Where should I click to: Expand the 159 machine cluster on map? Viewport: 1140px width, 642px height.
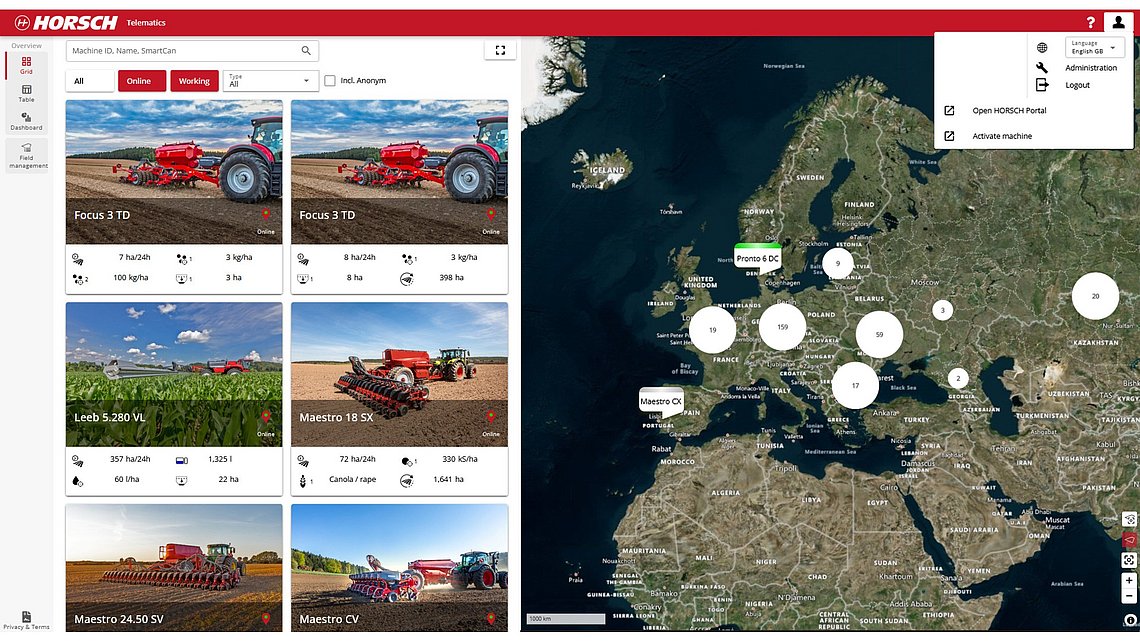[x=782, y=327]
